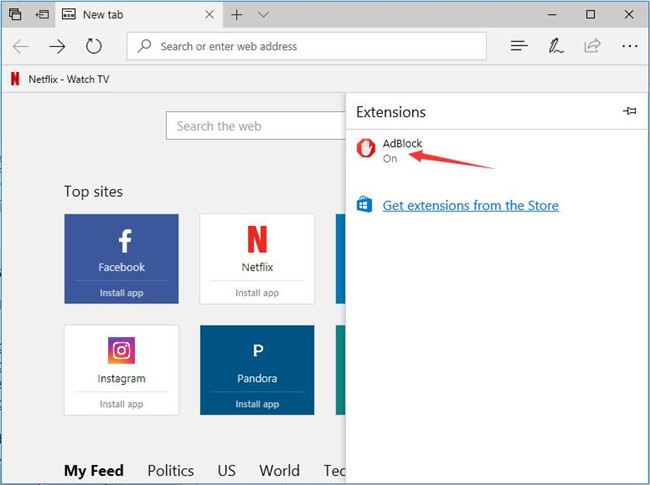Open a new tab with plus button
The width and height of the screenshot is (650, 485).
click(237, 15)
